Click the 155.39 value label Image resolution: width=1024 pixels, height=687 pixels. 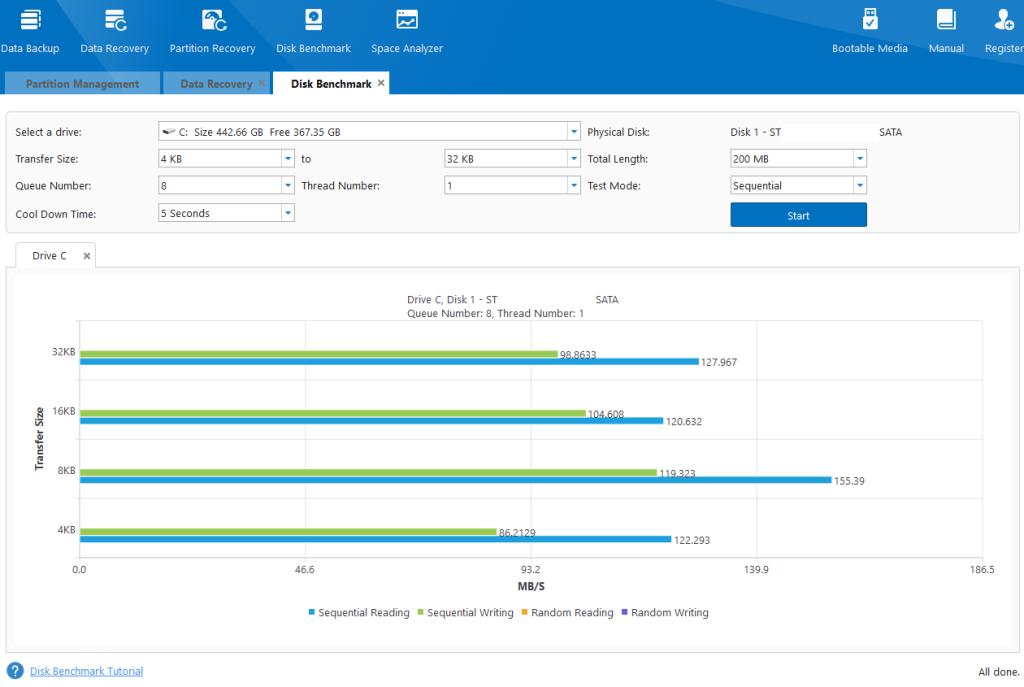(849, 481)
